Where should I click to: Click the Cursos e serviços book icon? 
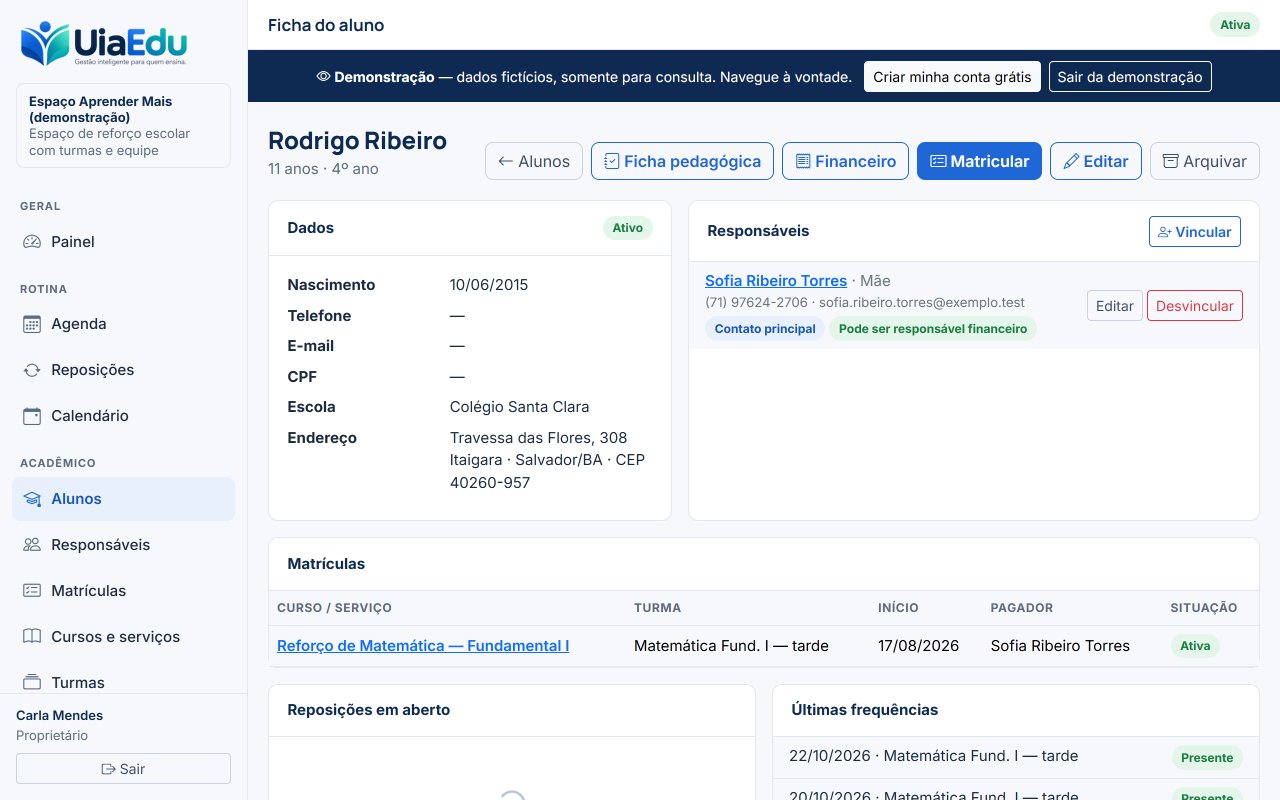click(x=32, y=637)
